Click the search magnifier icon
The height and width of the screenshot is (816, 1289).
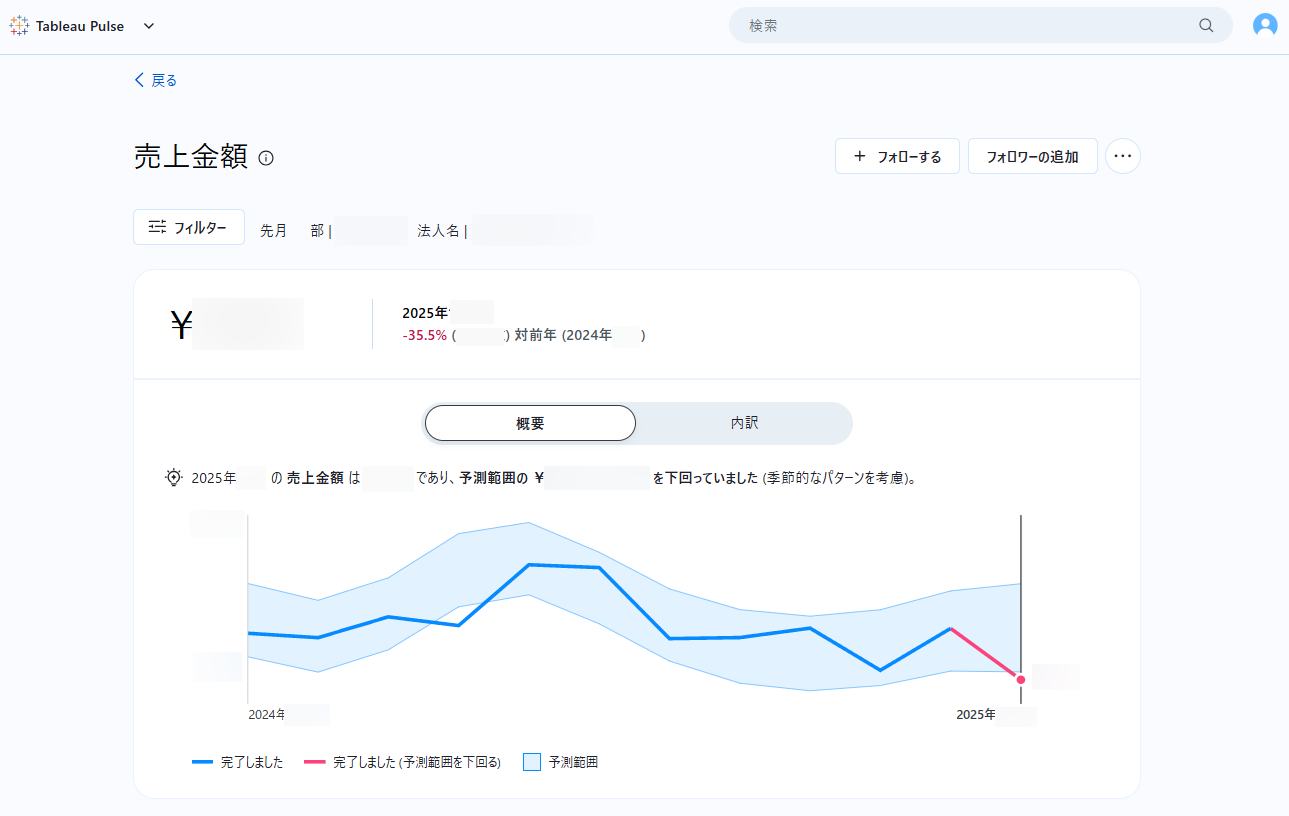point(1206,26)
